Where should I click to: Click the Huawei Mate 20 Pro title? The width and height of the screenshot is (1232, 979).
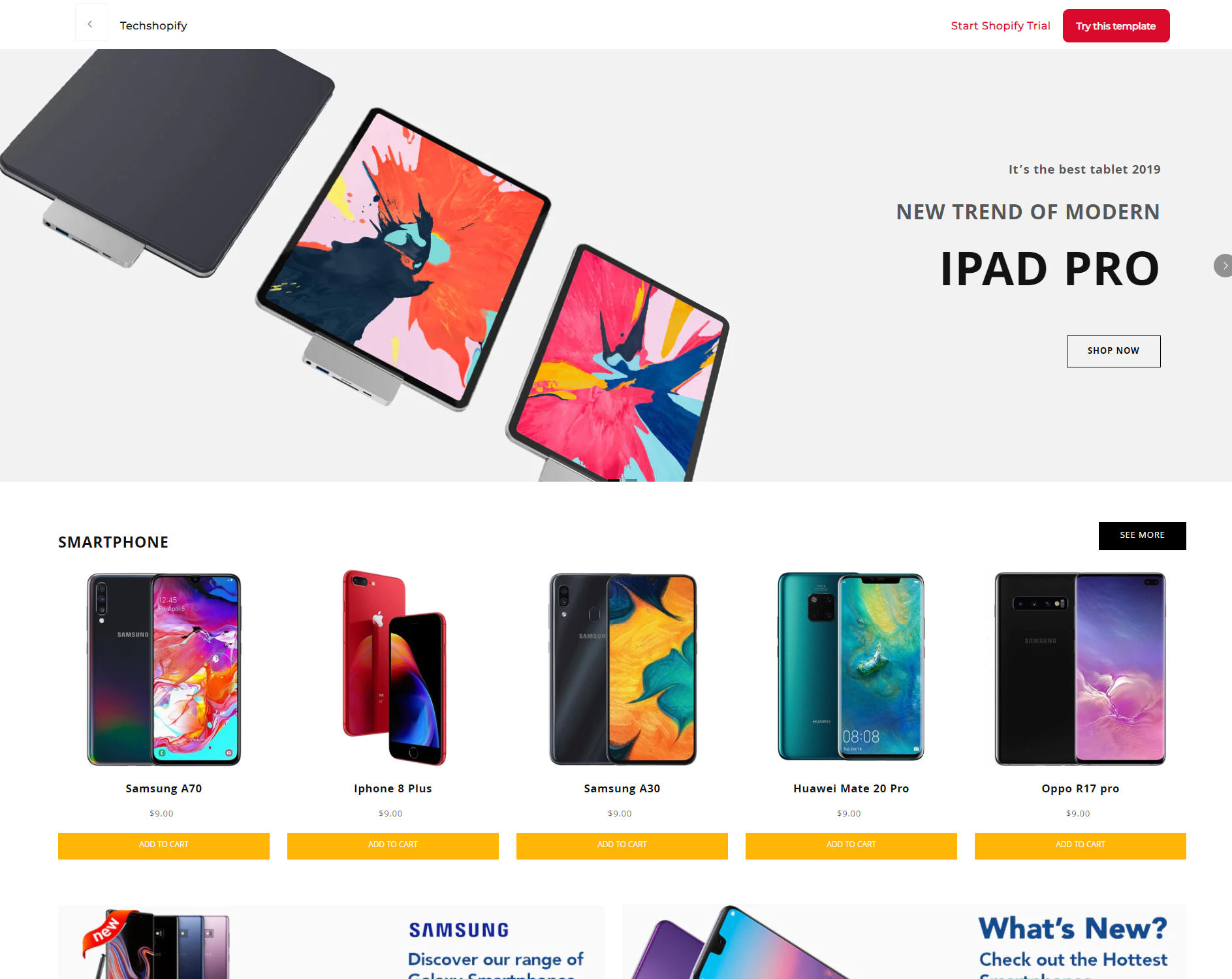point(851,788)
